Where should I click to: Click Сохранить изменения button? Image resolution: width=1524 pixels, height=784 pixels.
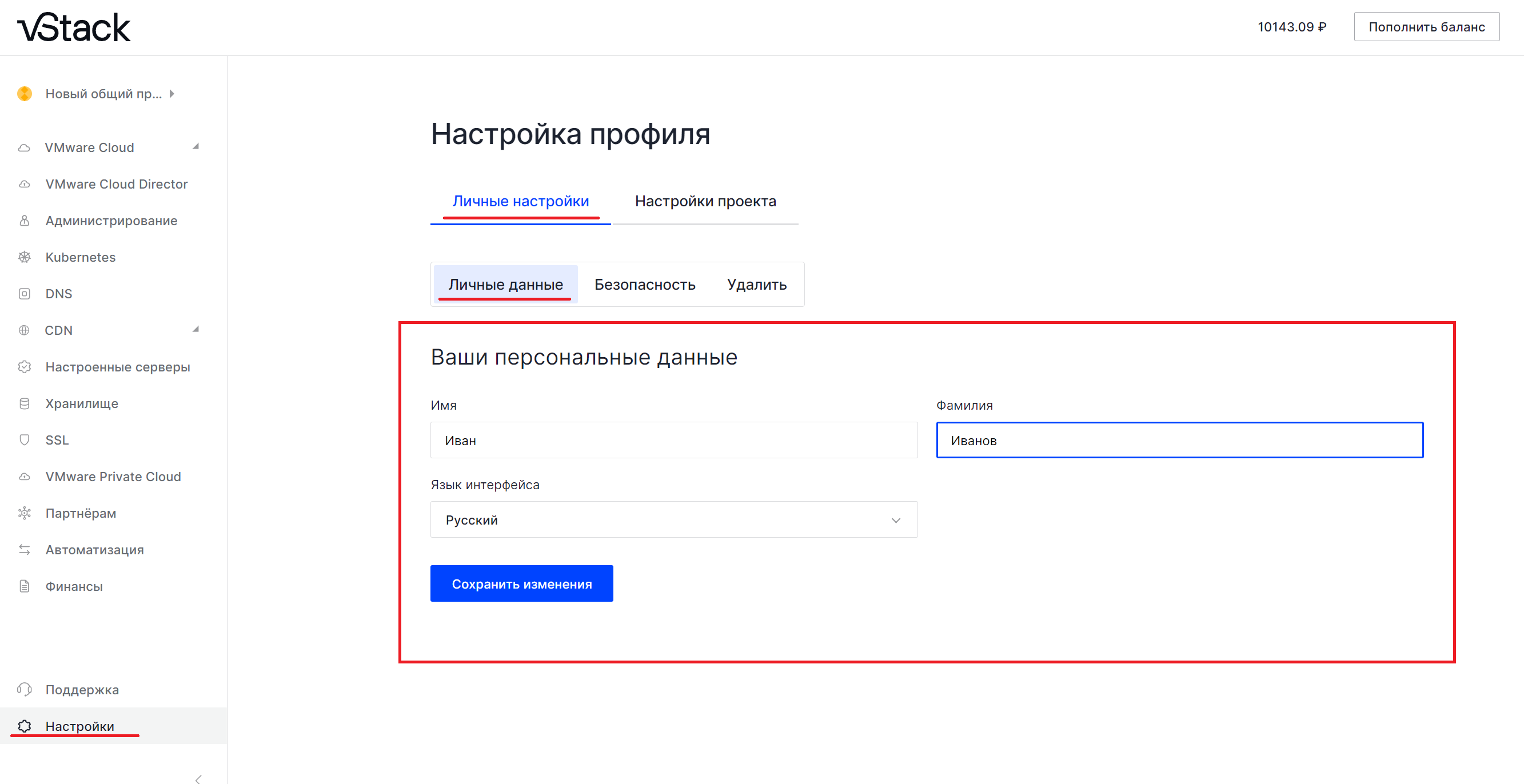point(522,583)
